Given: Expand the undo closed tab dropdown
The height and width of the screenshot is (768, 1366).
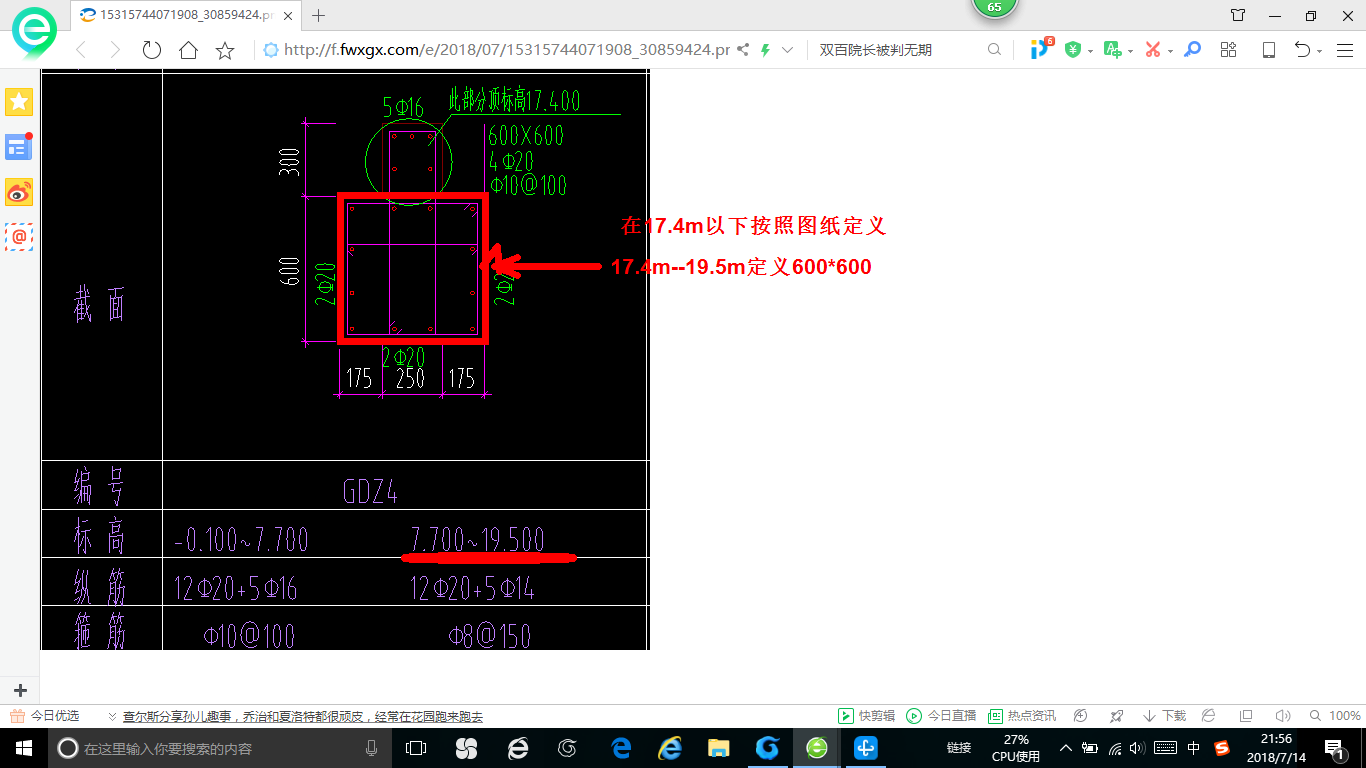Looking at the screenshot, I should pyautogui.click(x=1320, y=51).
